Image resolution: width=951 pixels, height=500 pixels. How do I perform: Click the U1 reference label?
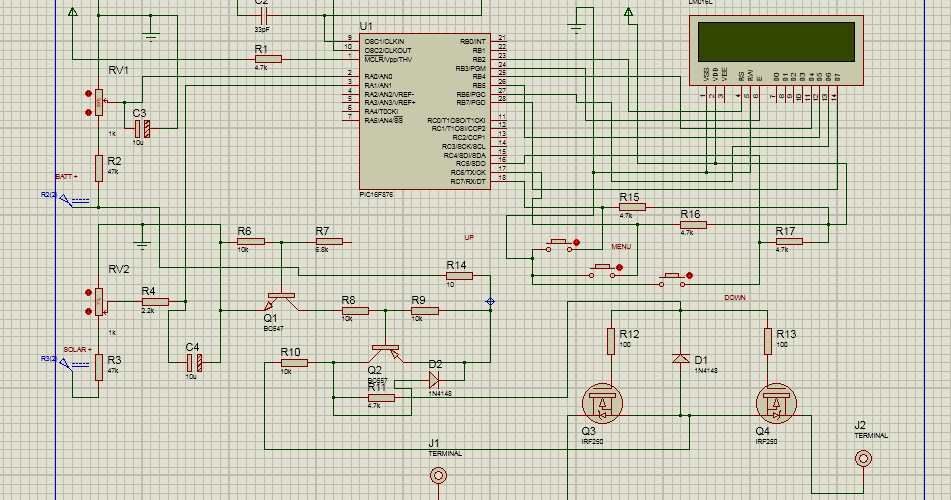pyautogui.click(x=366, y=26)
